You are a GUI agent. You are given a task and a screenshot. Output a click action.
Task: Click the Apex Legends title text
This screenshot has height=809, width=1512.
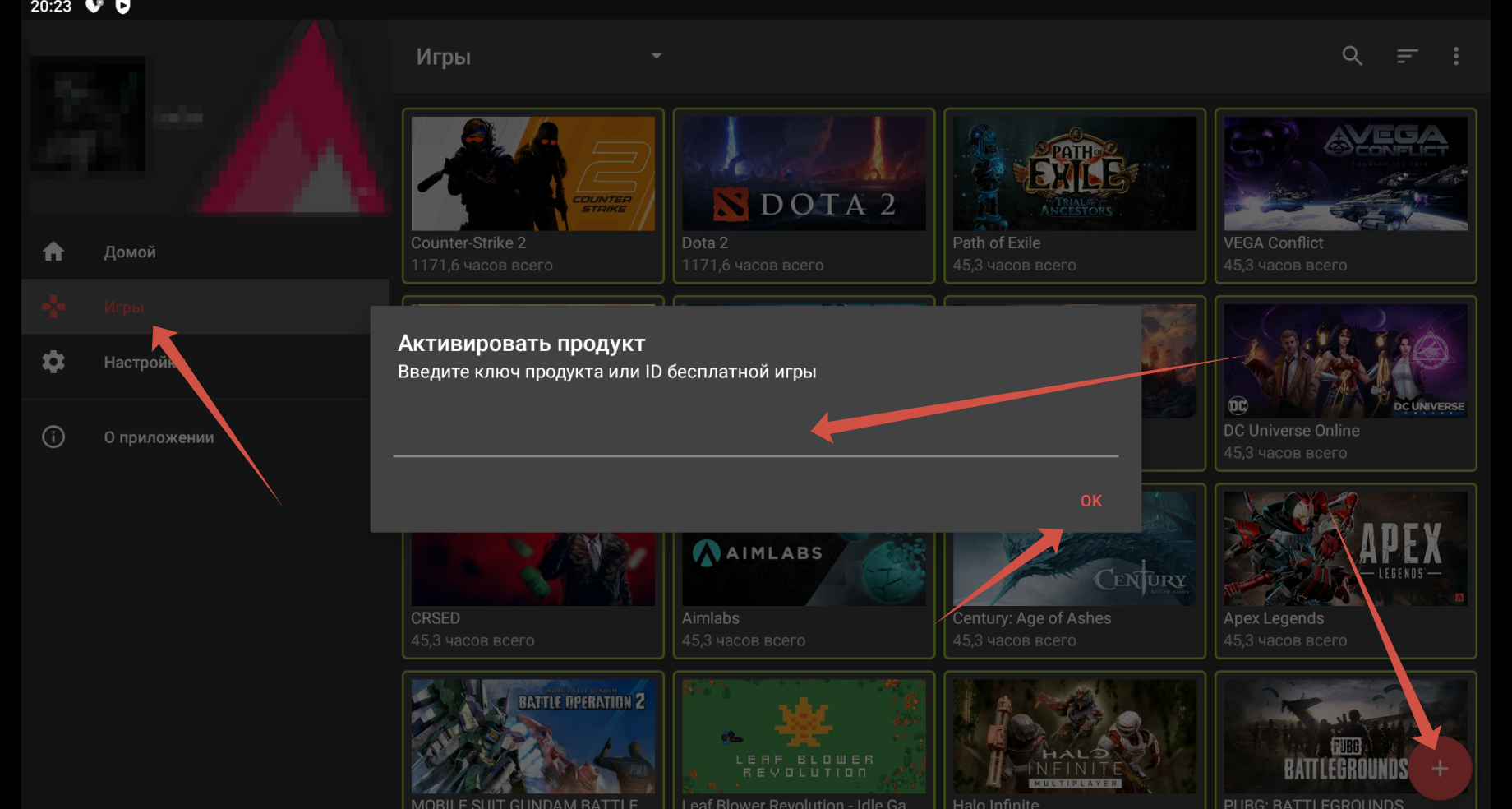[x=1274, y=618]
